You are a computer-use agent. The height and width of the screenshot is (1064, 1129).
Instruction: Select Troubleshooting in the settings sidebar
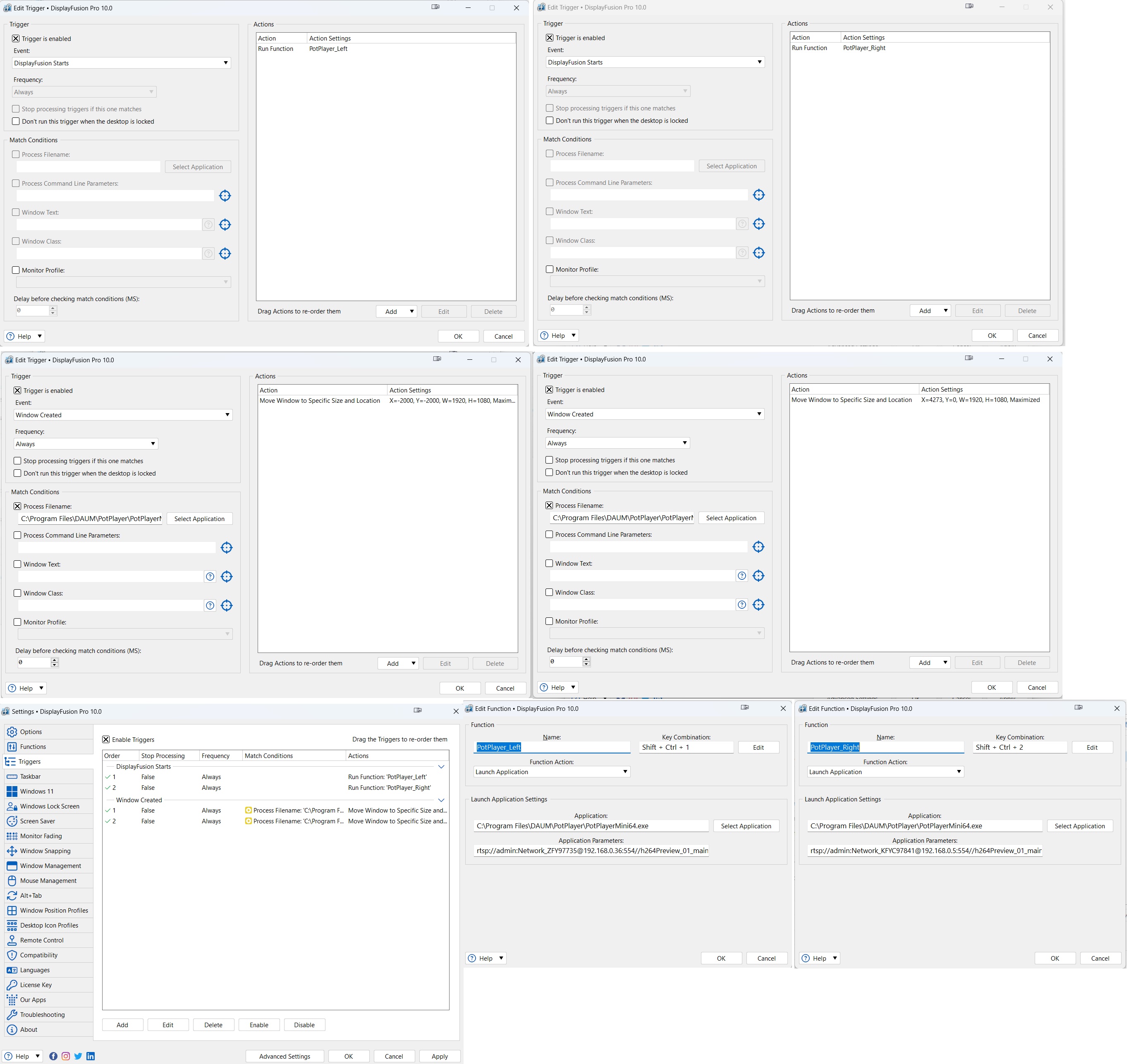coord(42,1015)
